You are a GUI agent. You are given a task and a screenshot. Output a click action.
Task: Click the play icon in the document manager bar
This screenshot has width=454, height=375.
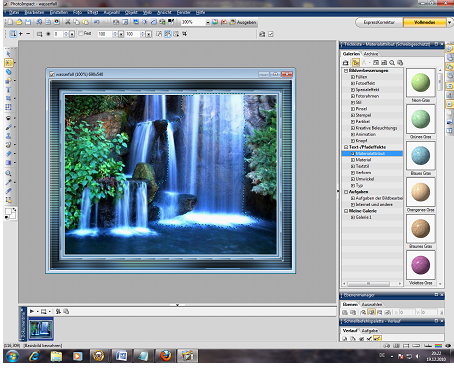pos(32,311)
